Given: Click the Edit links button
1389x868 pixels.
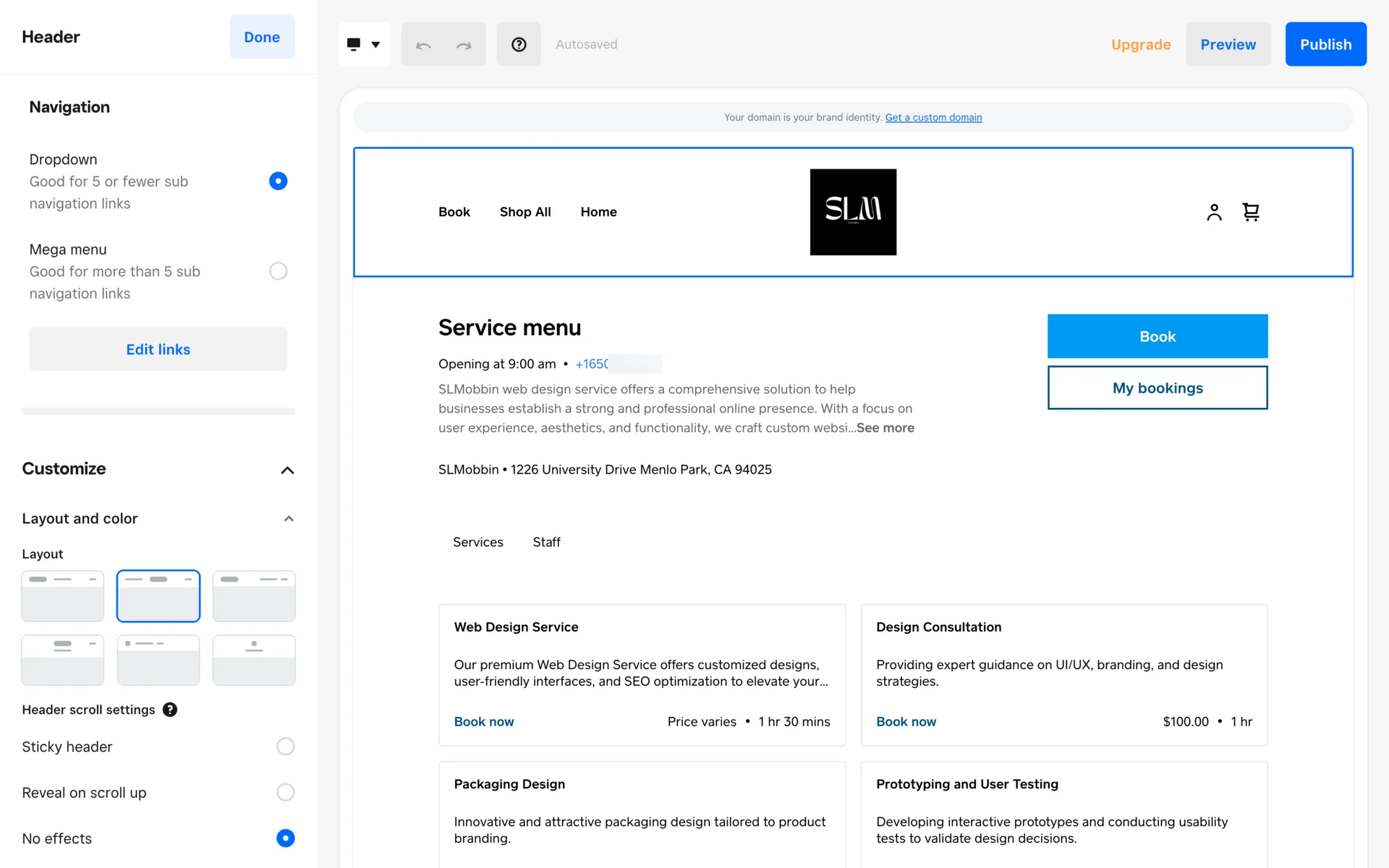Looking at the screenshot, I should tap(158, 349).
